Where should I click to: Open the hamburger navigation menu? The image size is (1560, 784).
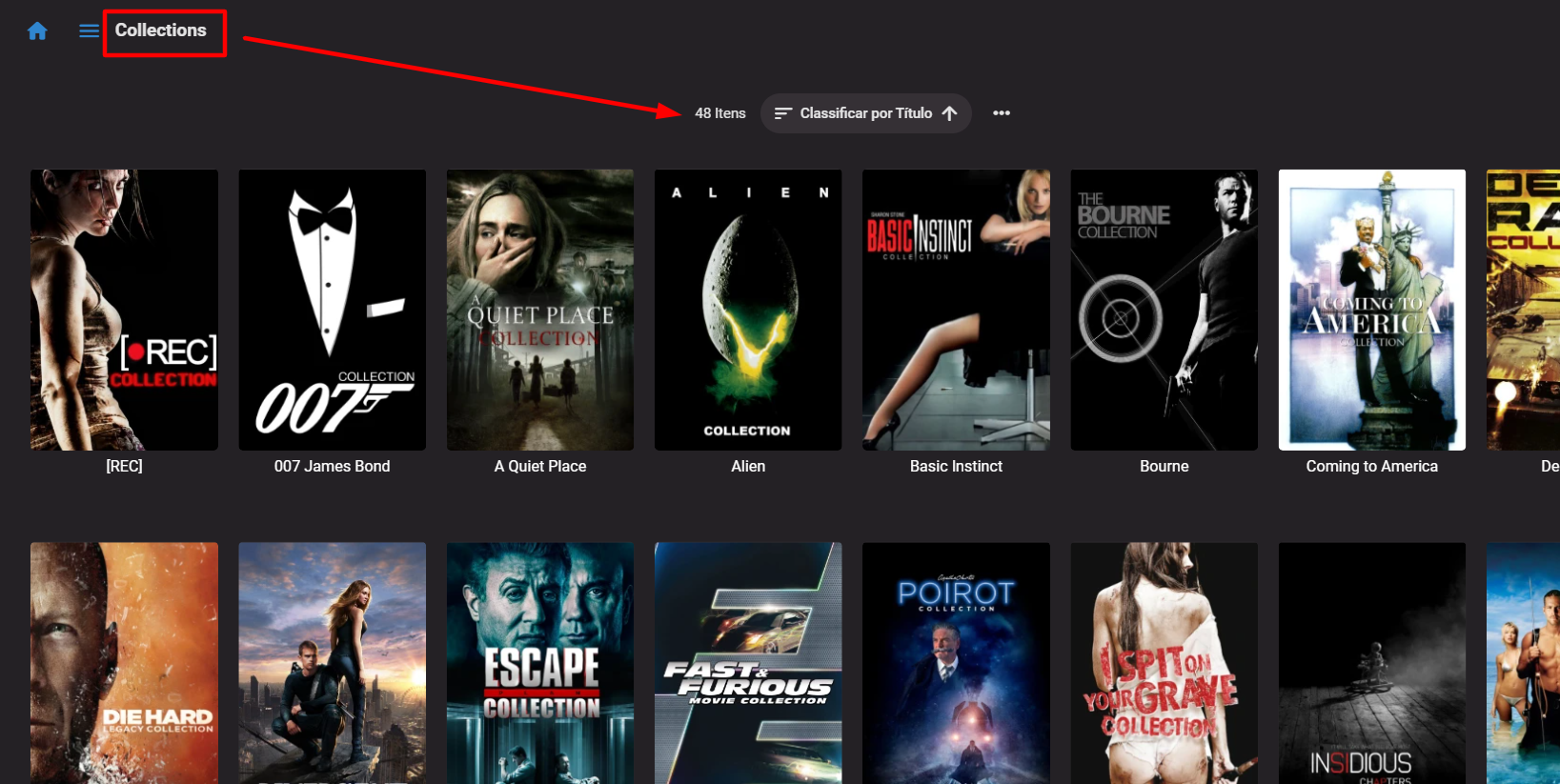pyautogui.click(x=89, y=31)
